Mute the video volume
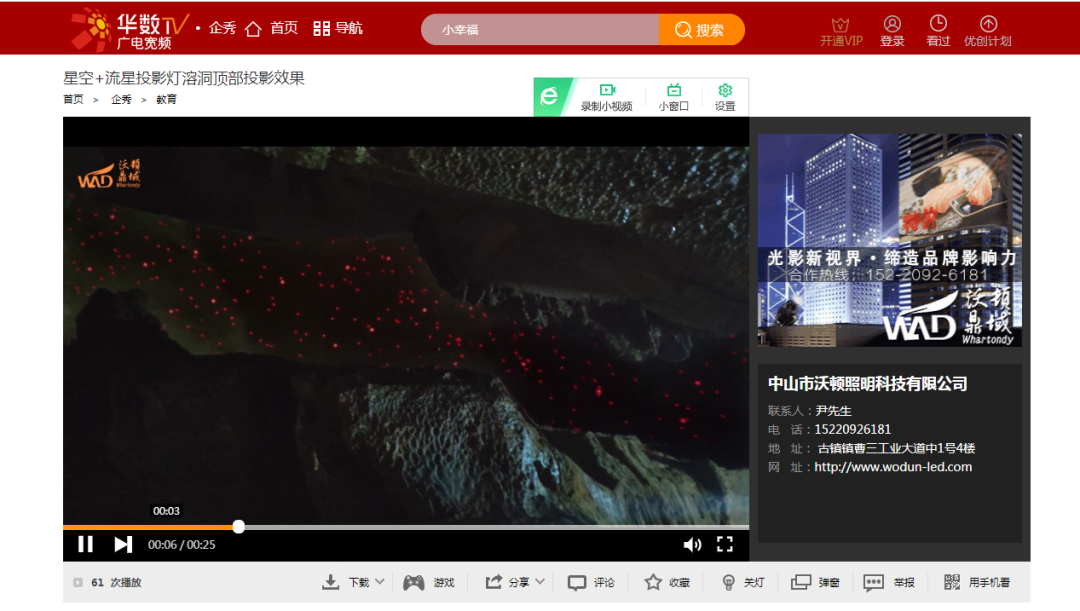Image resolution: width=1080 pixels, height=611 pixels. 692,545
